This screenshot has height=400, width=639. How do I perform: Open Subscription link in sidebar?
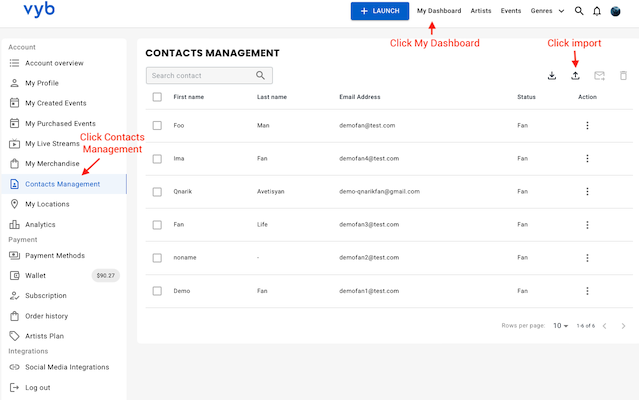click(46, 296)
